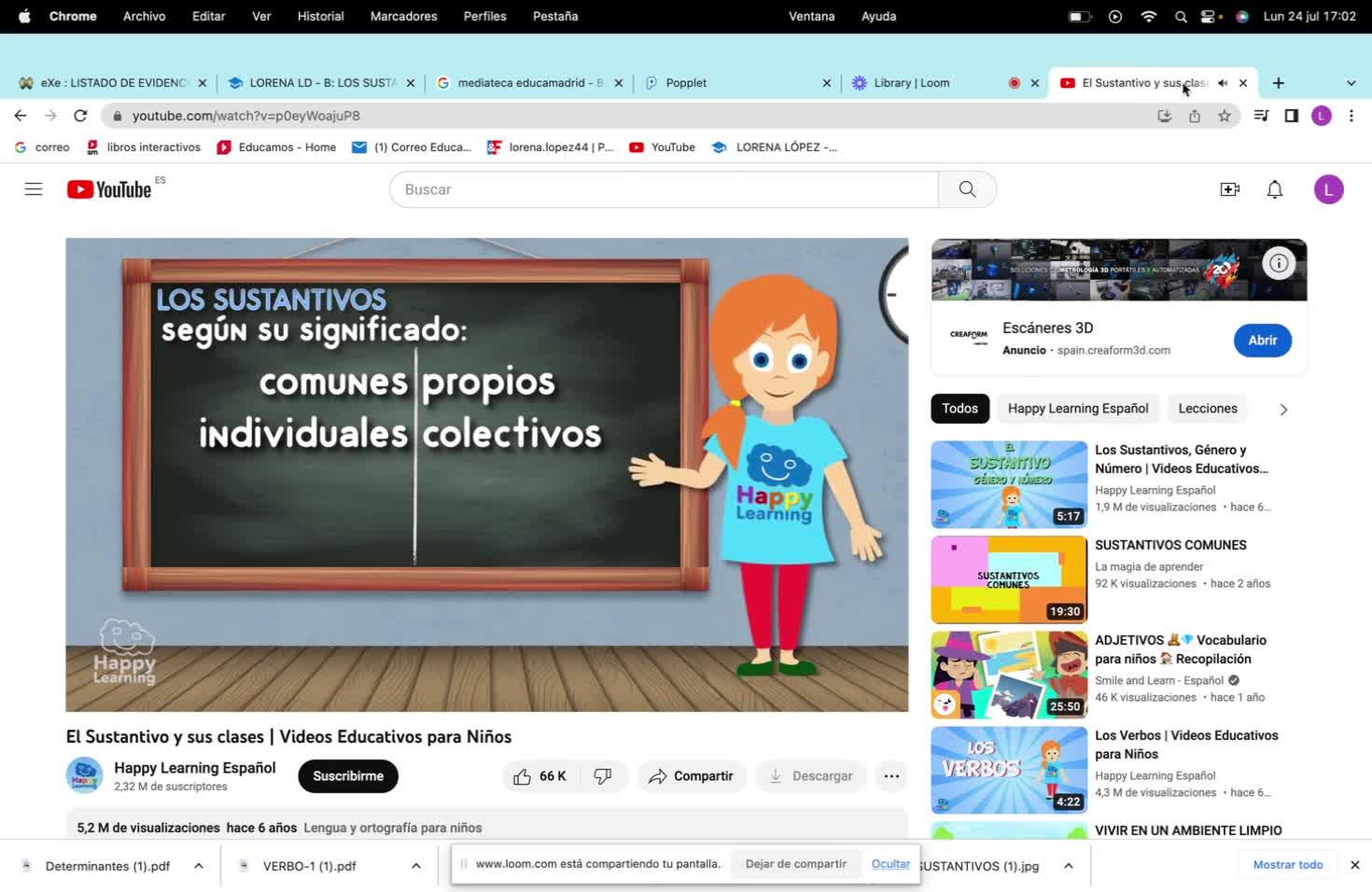Click the Compartir share button
This screenshot has height=892, width=1372.
tap(692, 776)
